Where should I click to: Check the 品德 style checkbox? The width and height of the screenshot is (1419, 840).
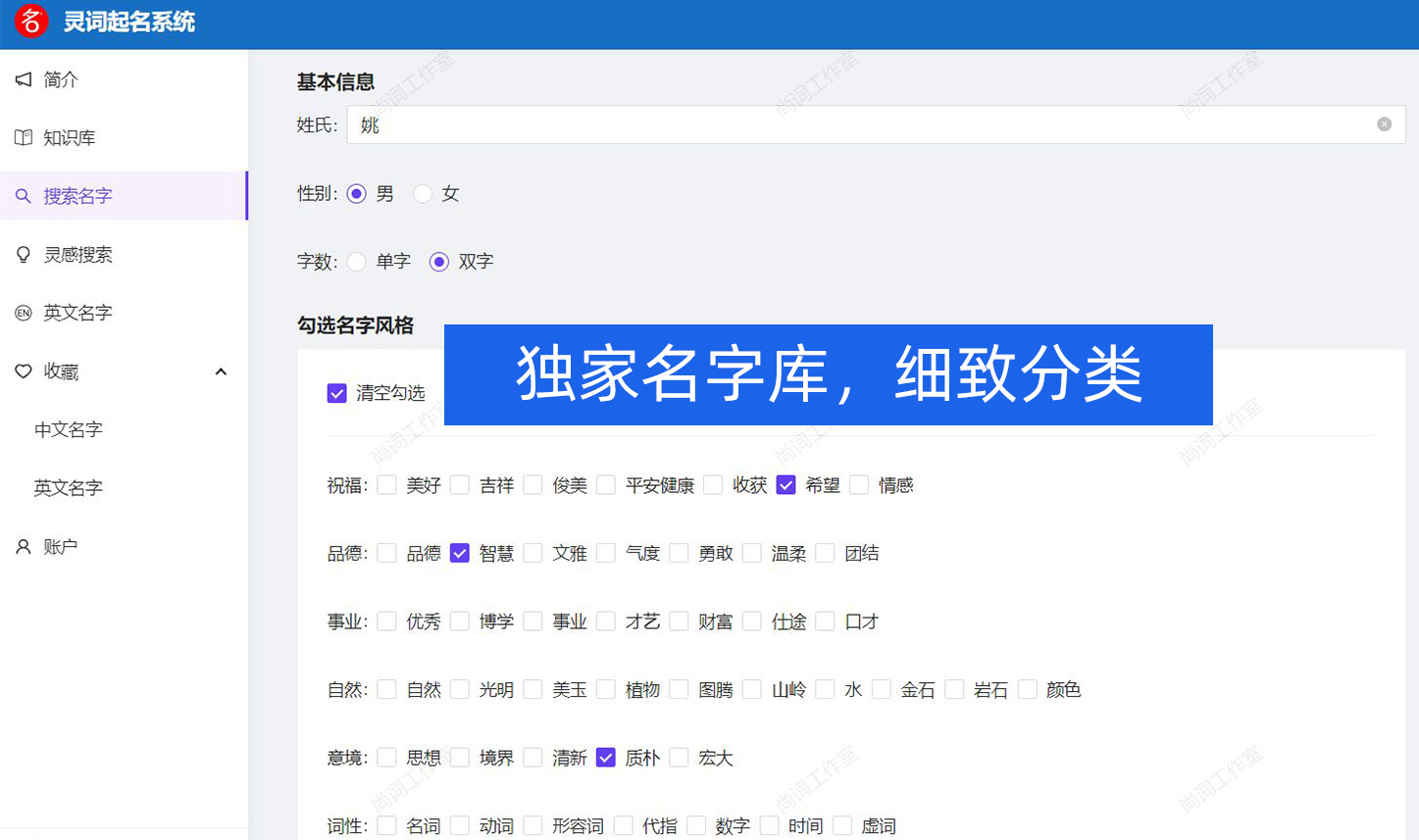pos(387,554)
